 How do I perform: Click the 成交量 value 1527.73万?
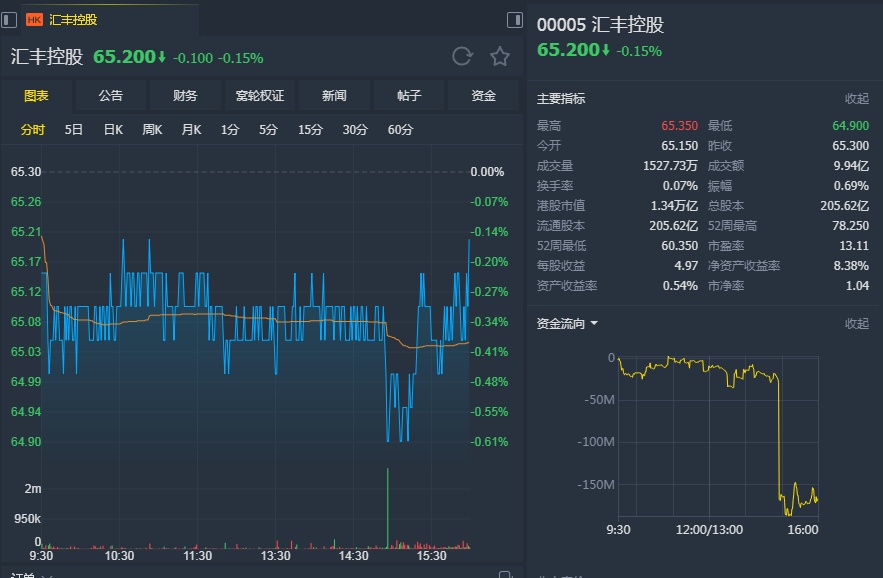(670, 166)
